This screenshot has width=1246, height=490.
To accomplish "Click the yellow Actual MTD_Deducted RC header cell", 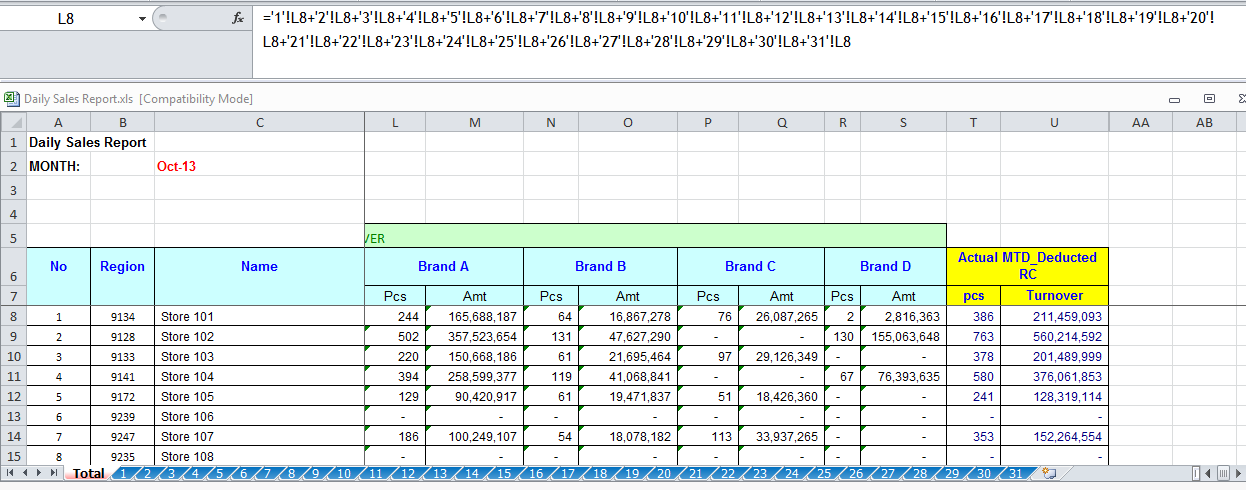I will coord(1027,266).
